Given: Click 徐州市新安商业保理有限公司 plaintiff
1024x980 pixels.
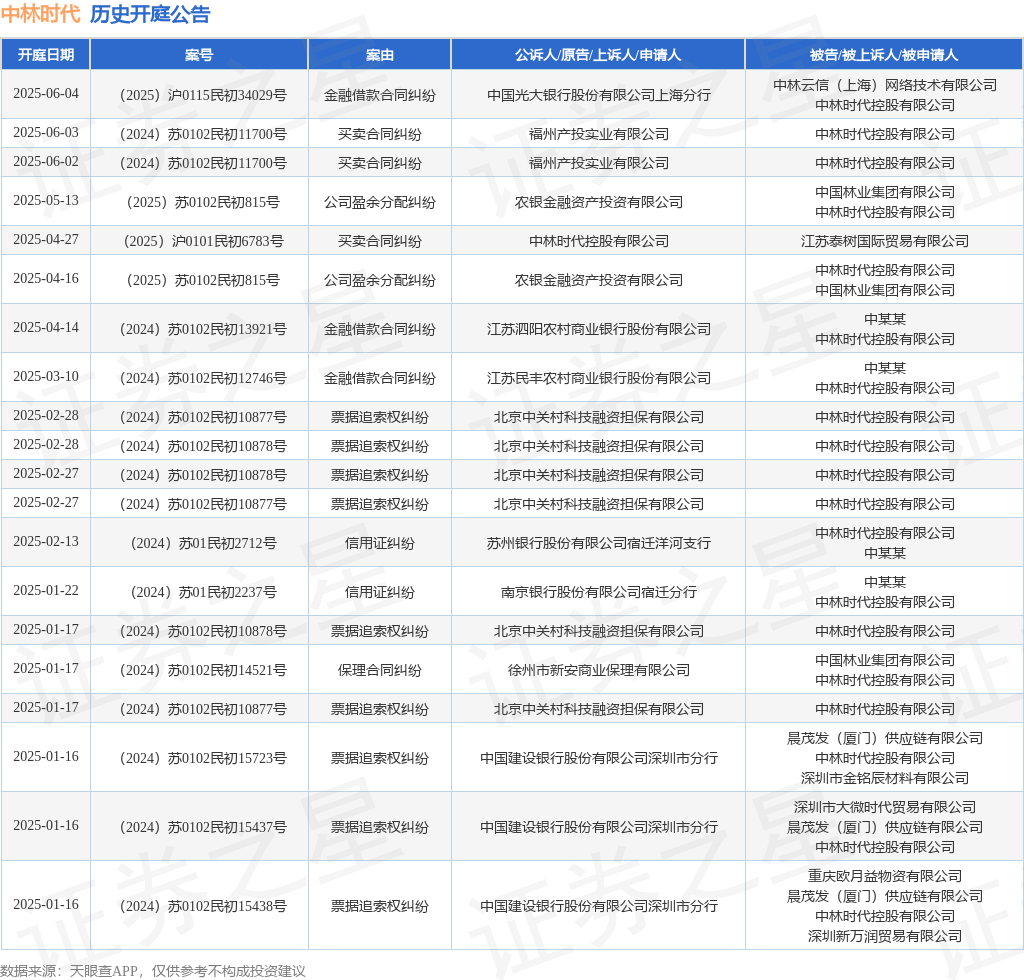Looking at the screenshot, I should [598, 671].
